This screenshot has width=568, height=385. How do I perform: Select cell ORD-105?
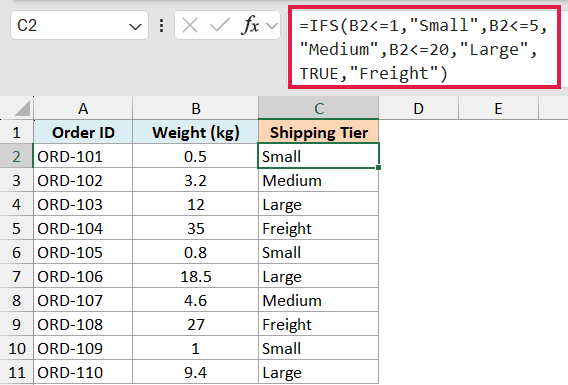tap(83, 252)
